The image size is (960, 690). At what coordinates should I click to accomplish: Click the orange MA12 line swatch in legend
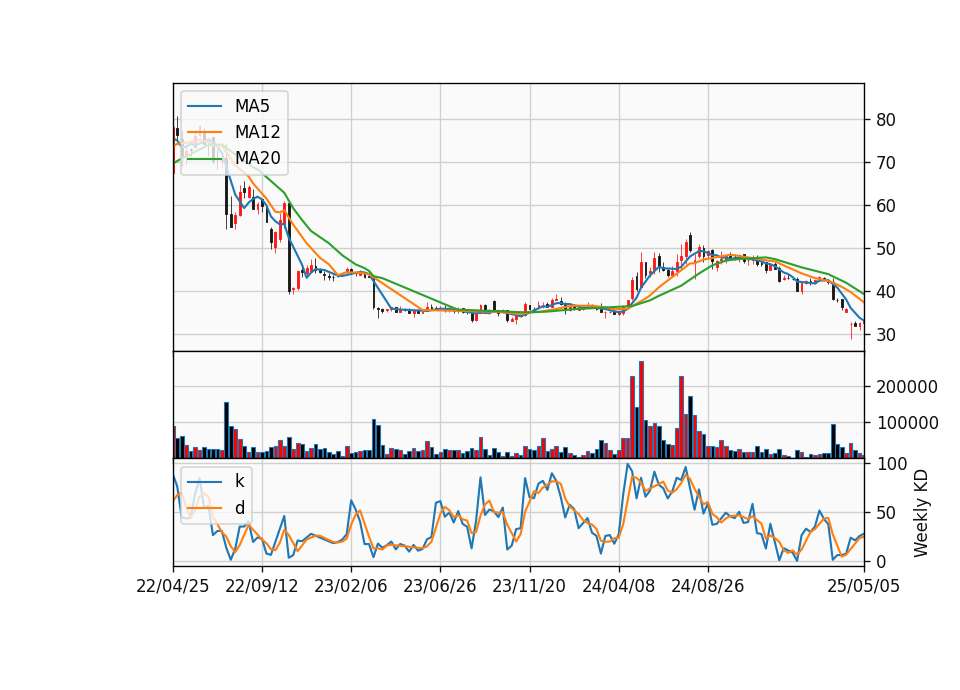coord(204,132)
